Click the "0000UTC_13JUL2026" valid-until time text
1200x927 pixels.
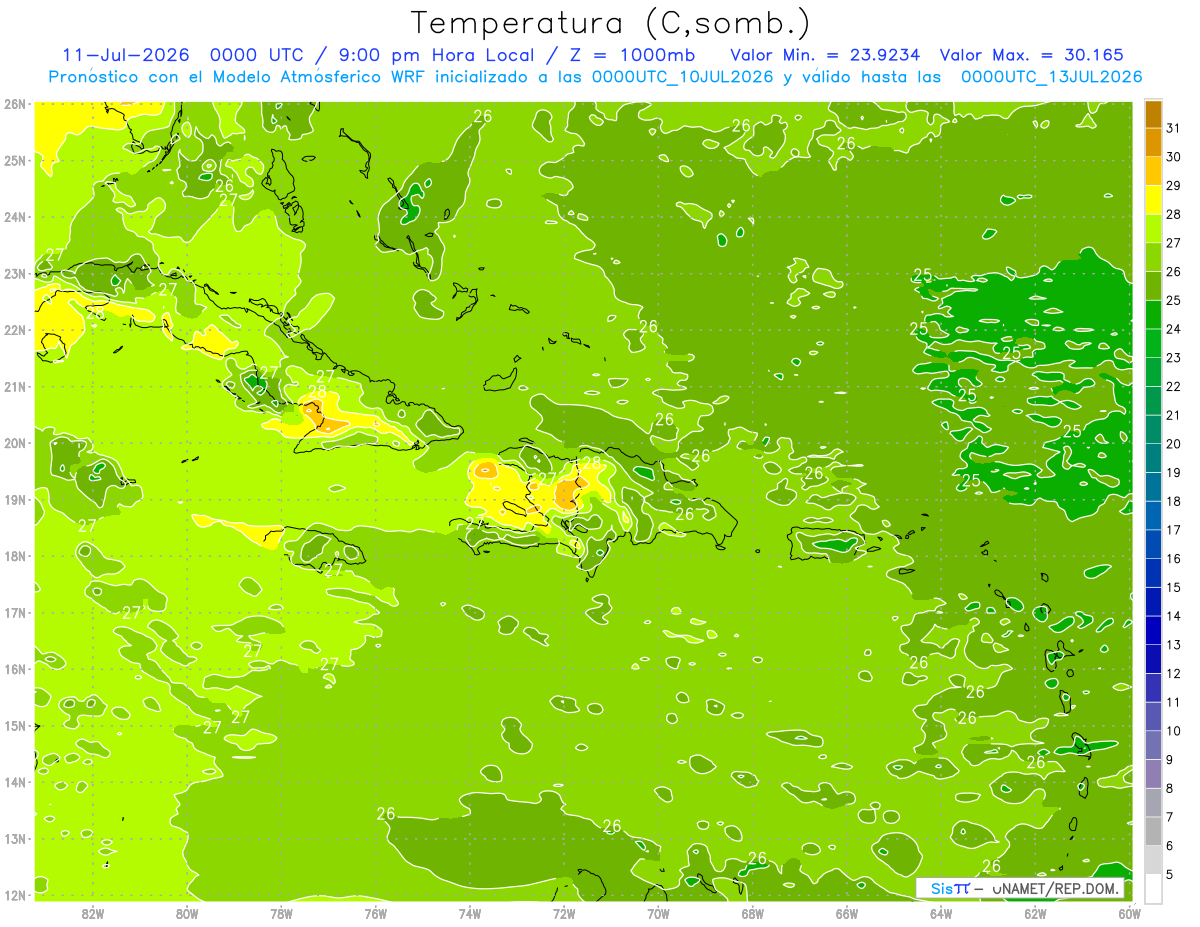tap(1051, 77)
